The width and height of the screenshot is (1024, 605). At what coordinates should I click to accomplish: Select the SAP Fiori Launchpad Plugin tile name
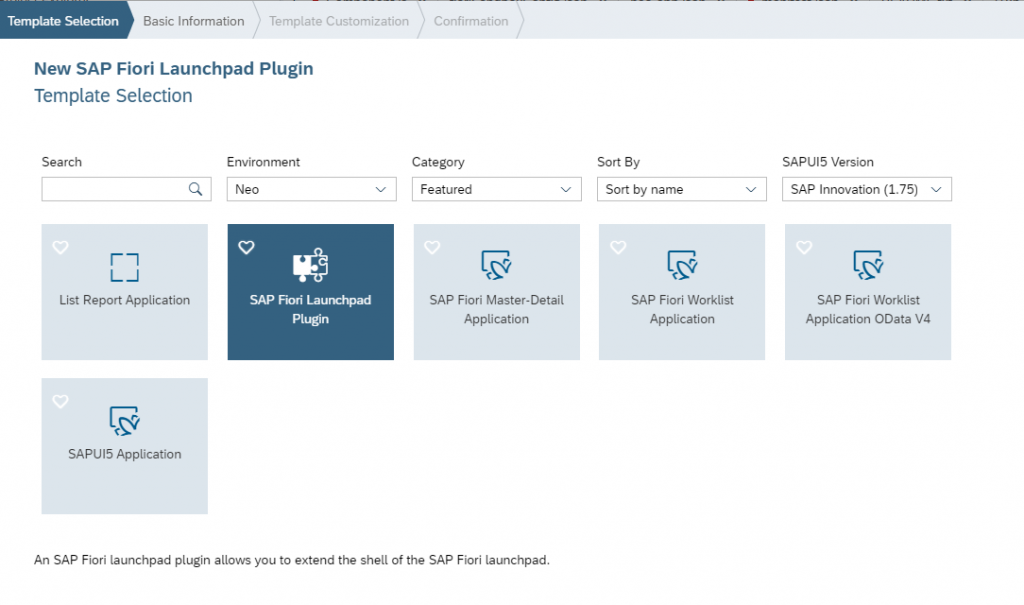pos(310,309)
